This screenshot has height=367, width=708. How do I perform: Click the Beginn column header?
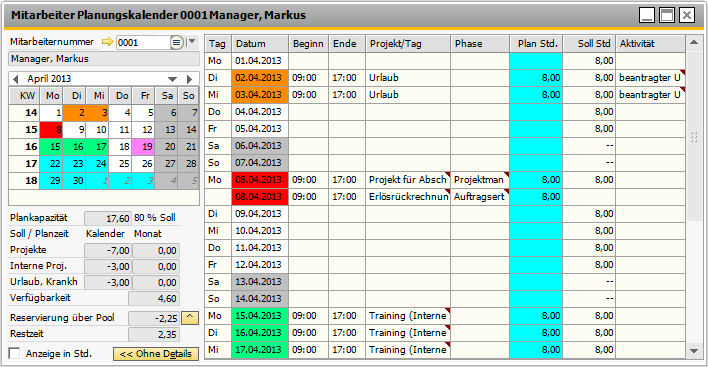pyautogui.click(x=309, y=44)
